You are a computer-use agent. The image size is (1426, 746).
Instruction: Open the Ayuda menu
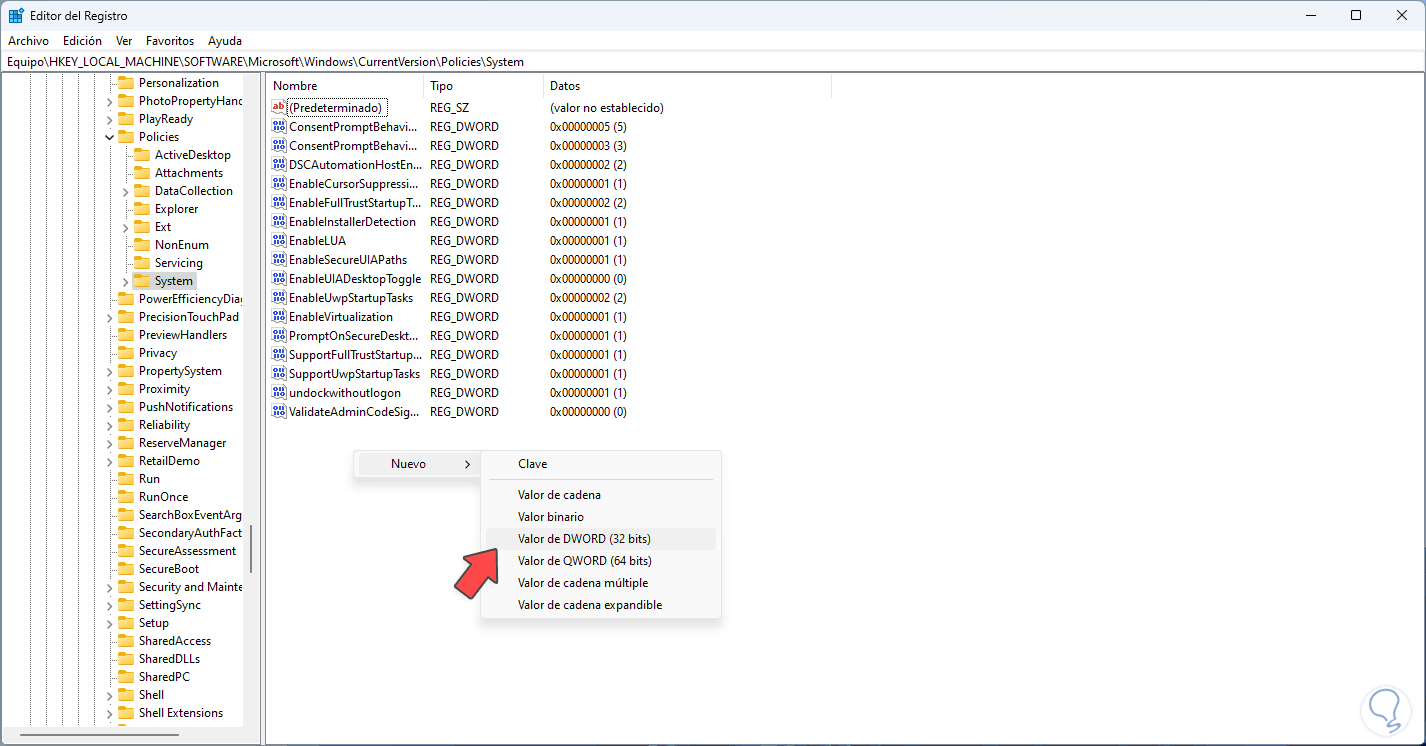(225, 41)
